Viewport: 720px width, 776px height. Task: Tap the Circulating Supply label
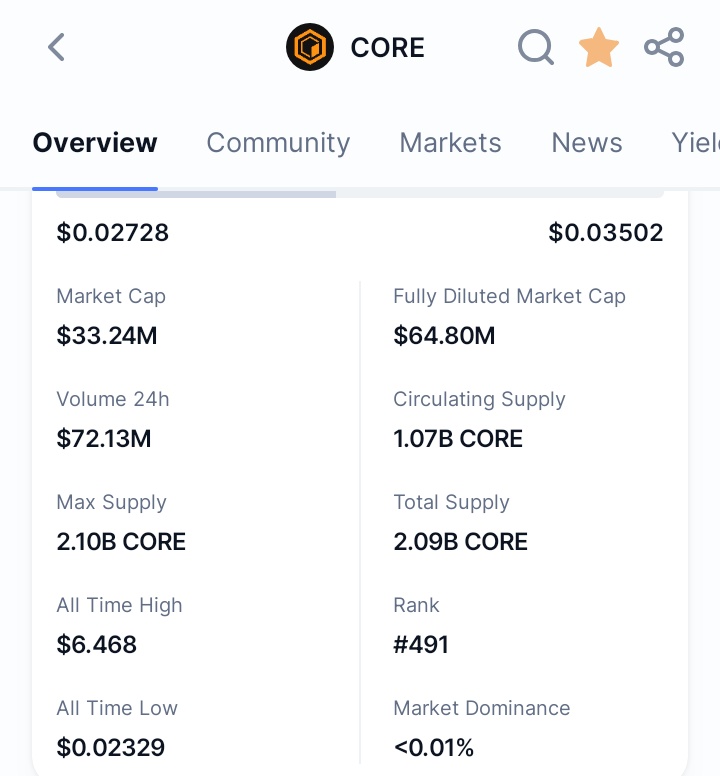[479, 399]
